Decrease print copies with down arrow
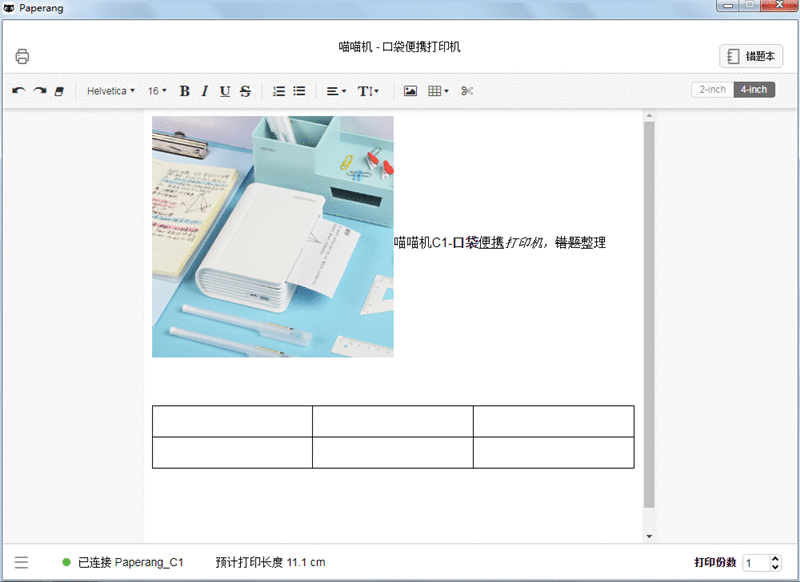This screenshot has height=582, width=800. (x=776, y=566)
